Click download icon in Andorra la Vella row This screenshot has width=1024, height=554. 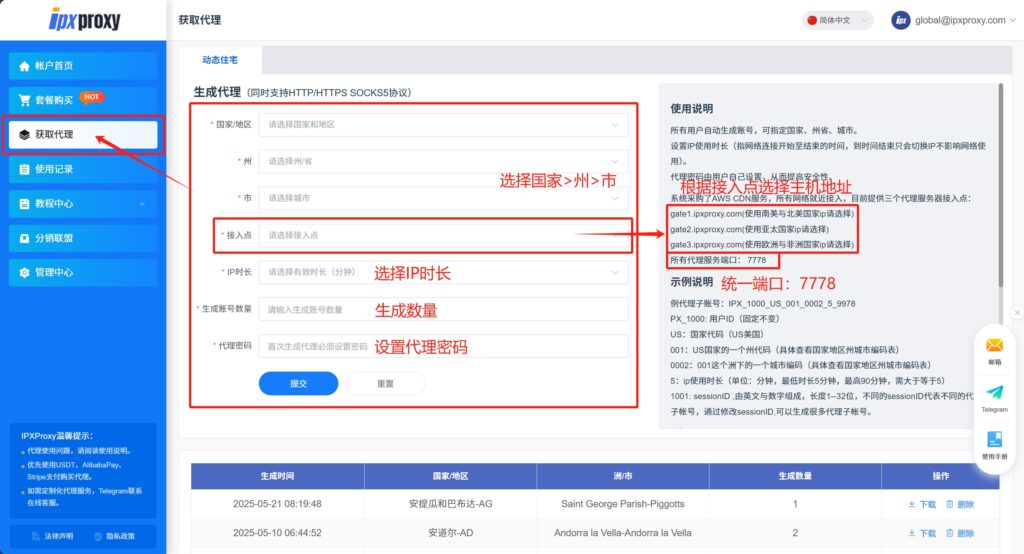911,533
